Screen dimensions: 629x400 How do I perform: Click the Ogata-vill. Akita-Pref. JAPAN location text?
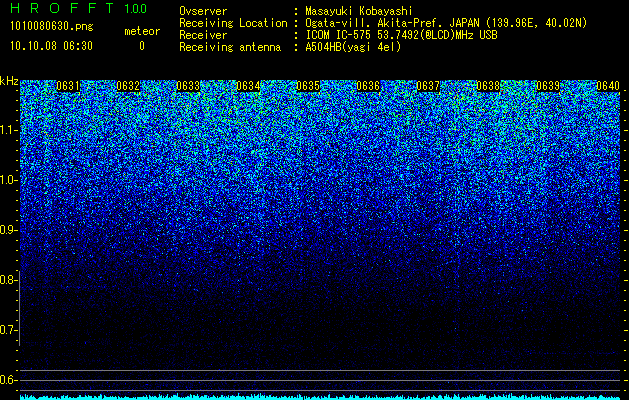click(x=446, y=23)
